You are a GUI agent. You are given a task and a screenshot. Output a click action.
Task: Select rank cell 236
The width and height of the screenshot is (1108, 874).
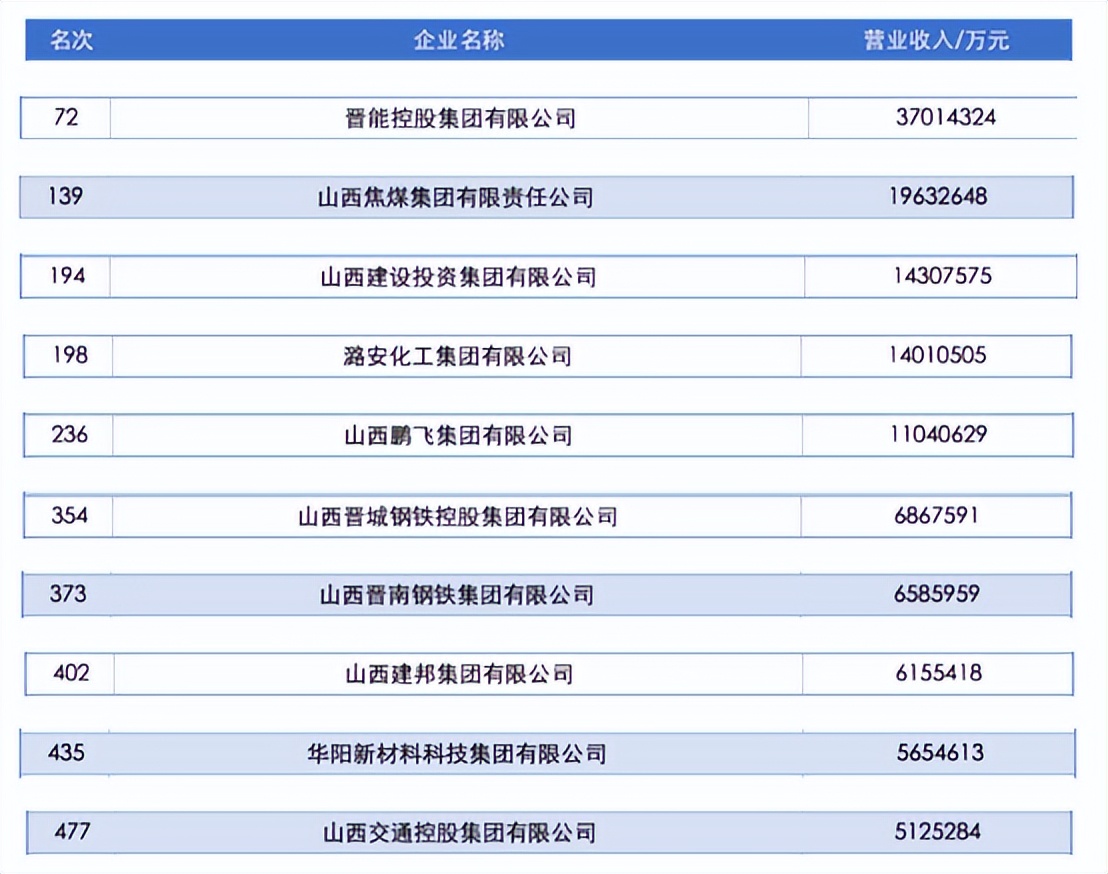pos(69,435)
